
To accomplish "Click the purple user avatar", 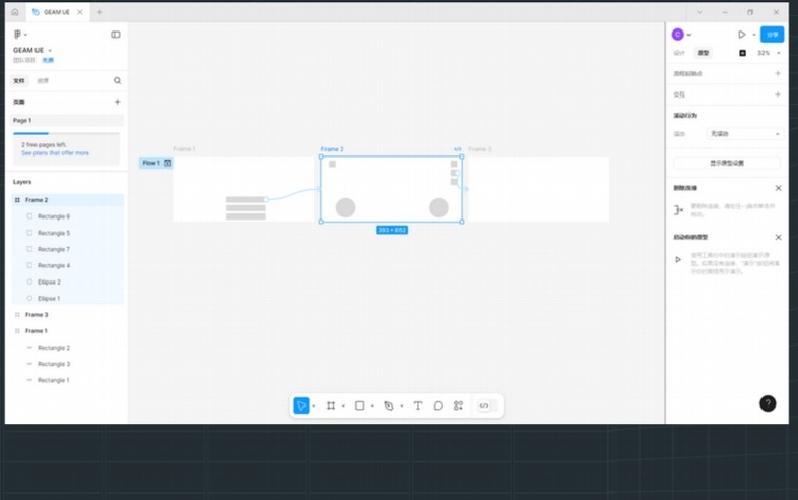I will click(x=677, y=34).
